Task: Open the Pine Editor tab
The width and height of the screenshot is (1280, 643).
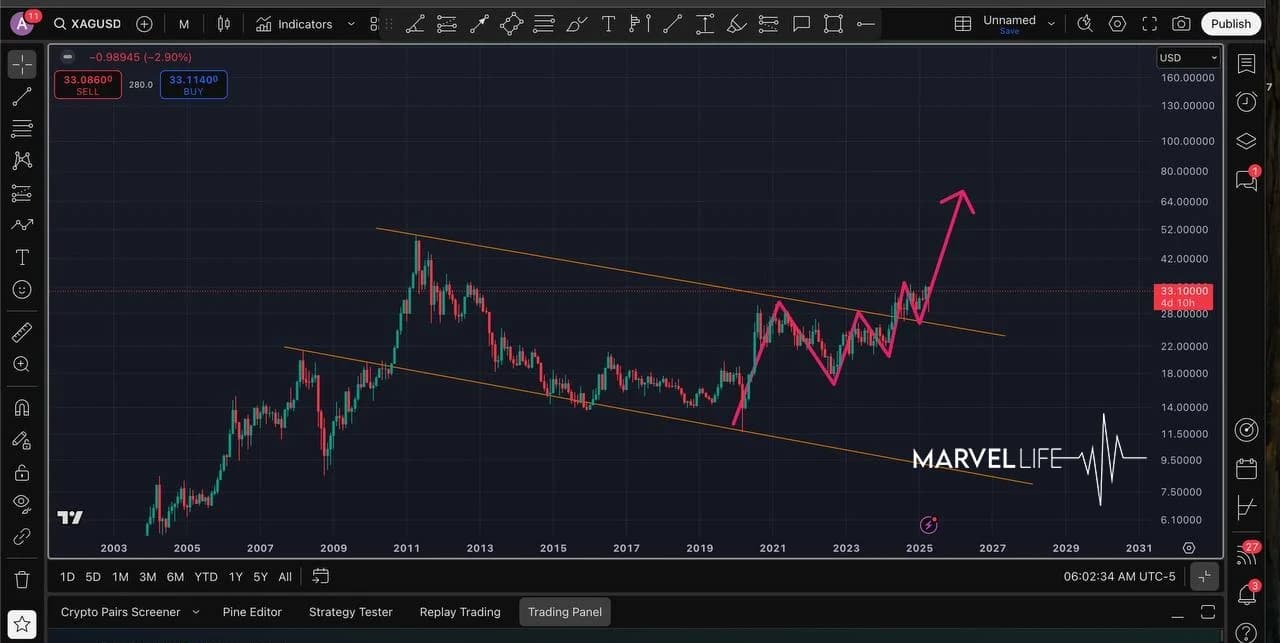Action: [252, 612]
